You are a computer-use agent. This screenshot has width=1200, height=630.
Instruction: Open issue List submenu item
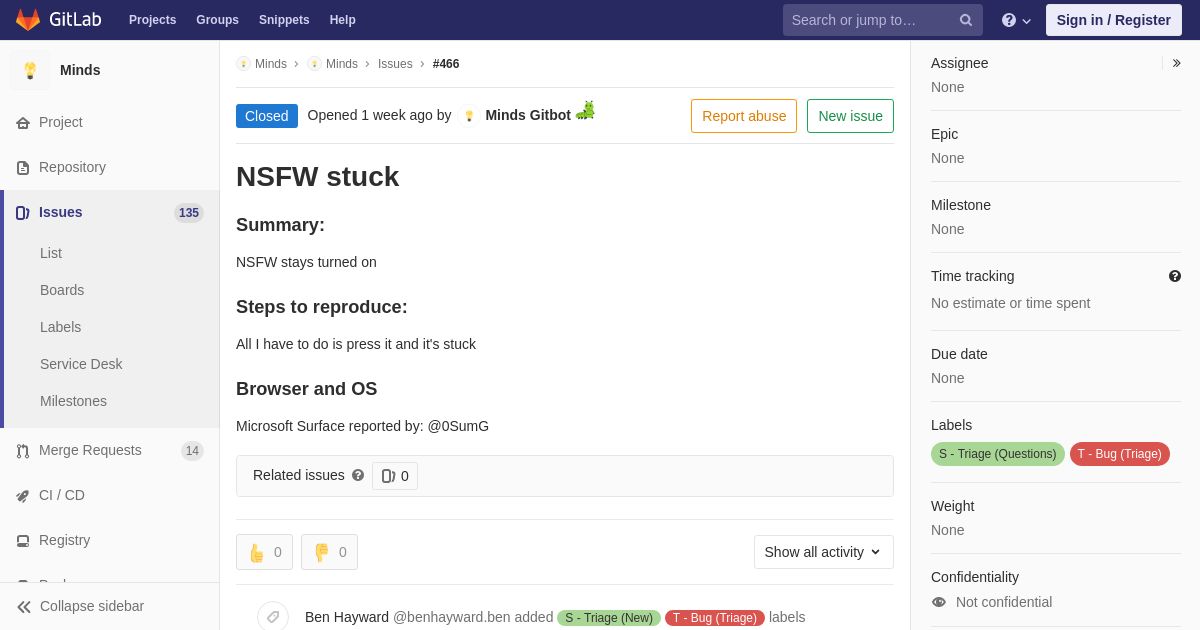51,253
